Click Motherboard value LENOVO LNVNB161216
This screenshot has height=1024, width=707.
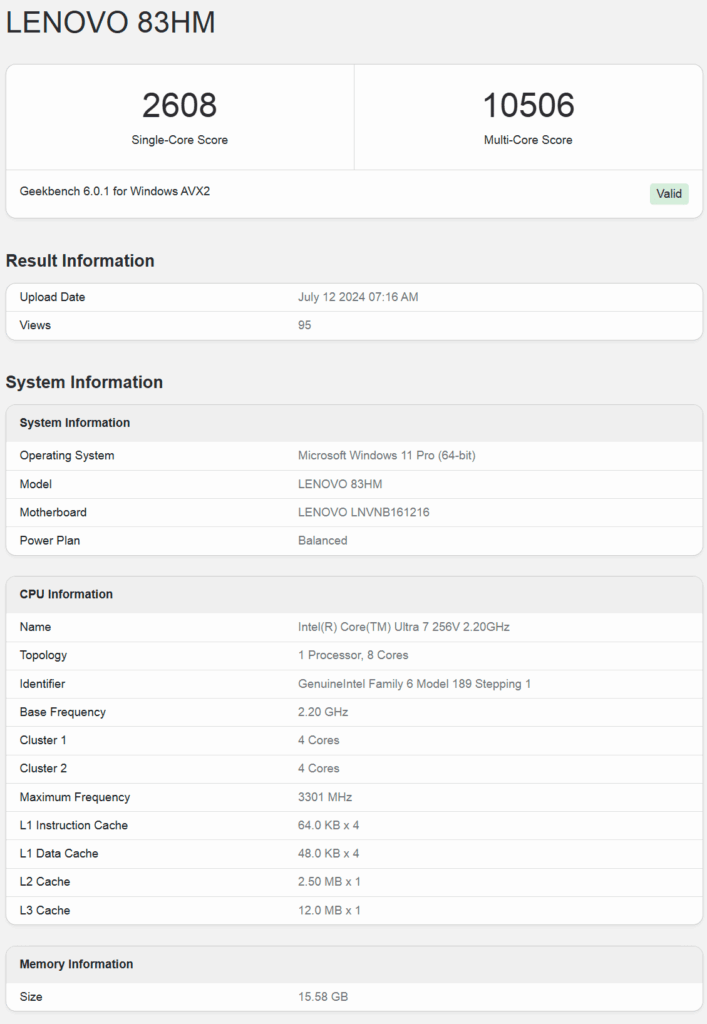tap(364, 512)
